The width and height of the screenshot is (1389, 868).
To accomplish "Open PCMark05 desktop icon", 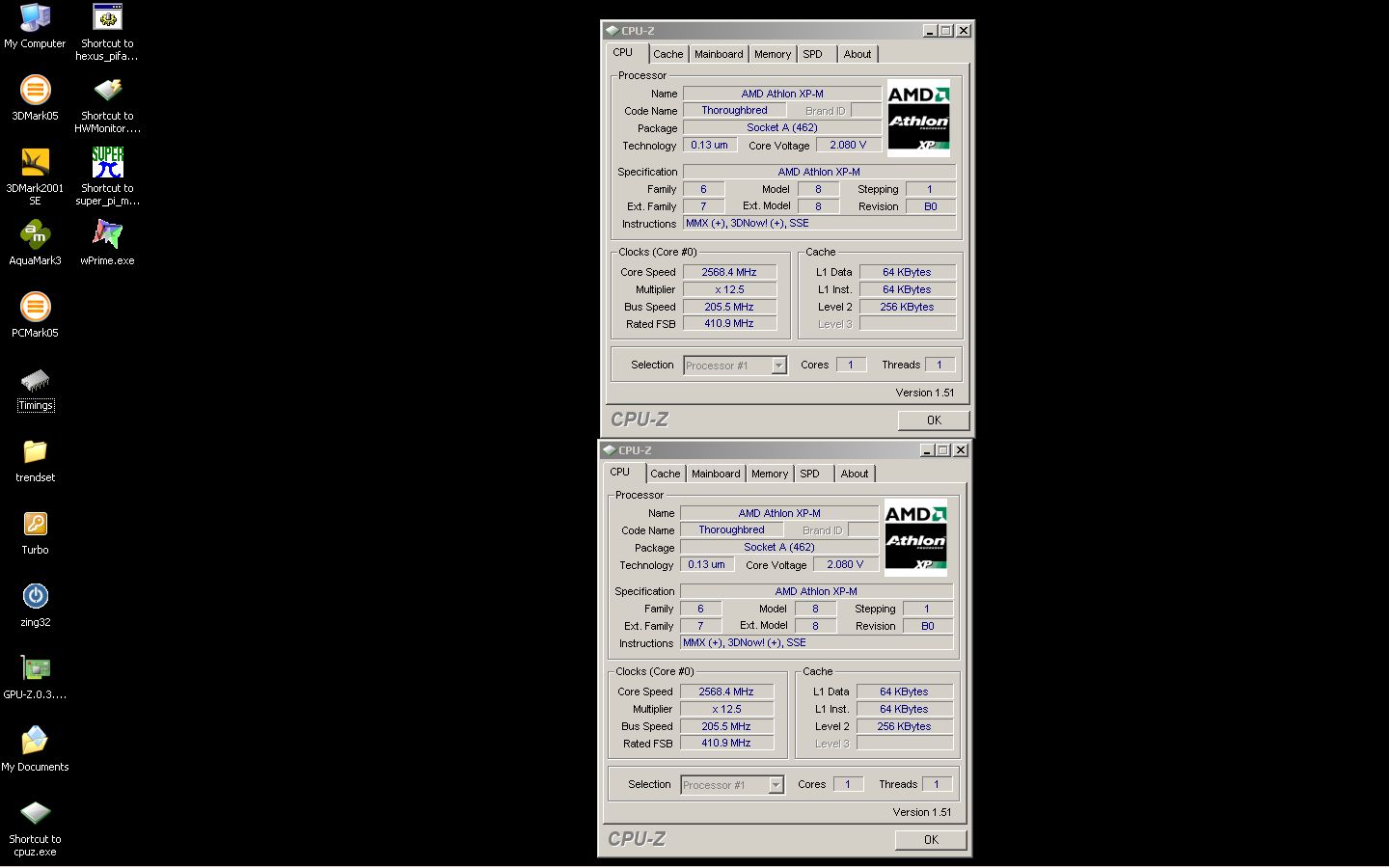I will point(35,315).
